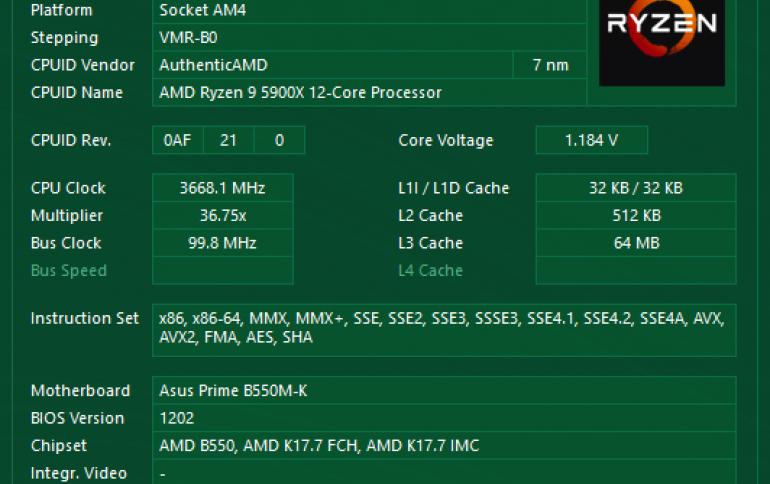The height and width of the screenshot is (484, 770).
Task: Click the Ryzen logo image
Action: (x=662, y=43)
